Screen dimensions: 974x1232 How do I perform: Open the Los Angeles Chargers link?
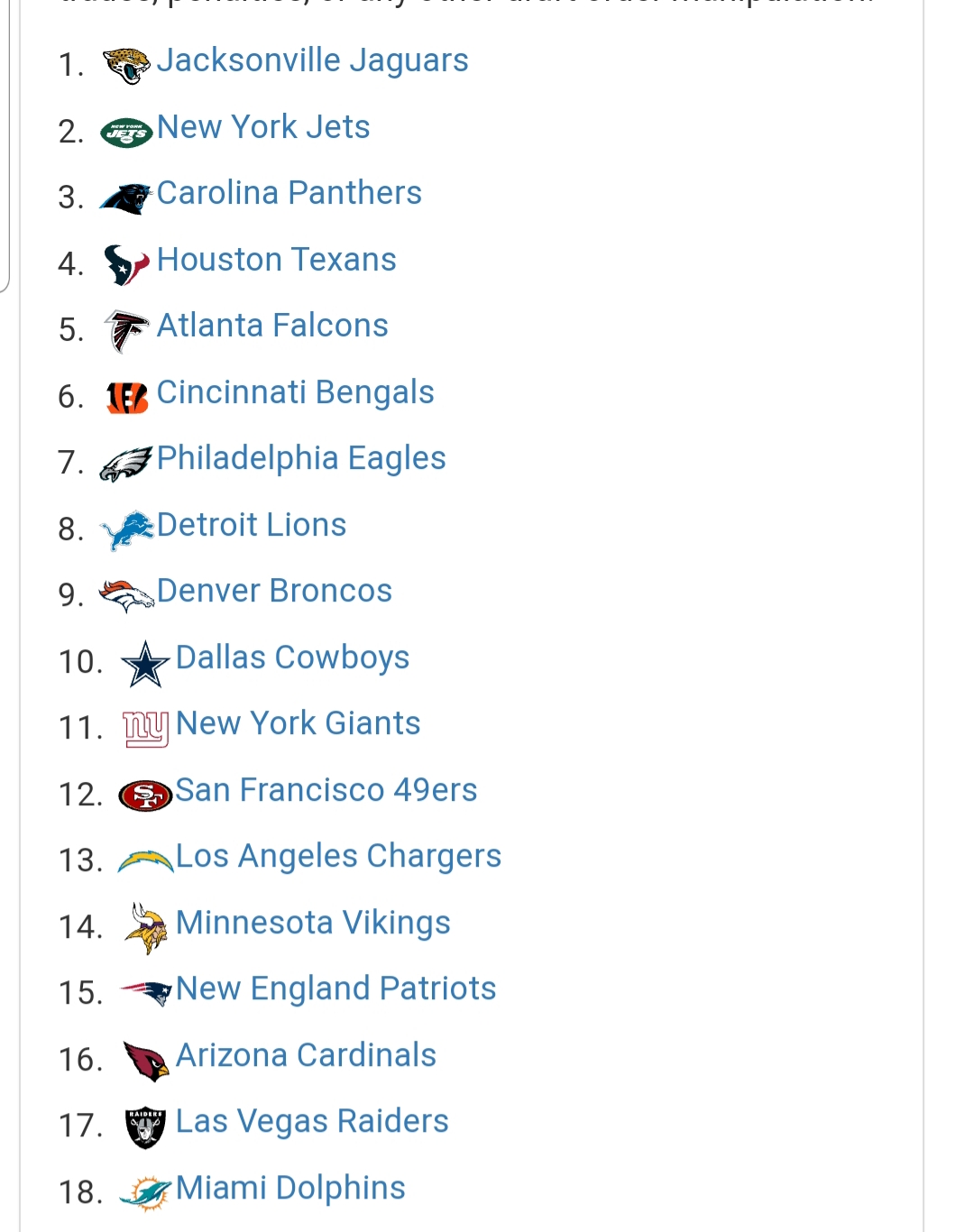[338, 857]
